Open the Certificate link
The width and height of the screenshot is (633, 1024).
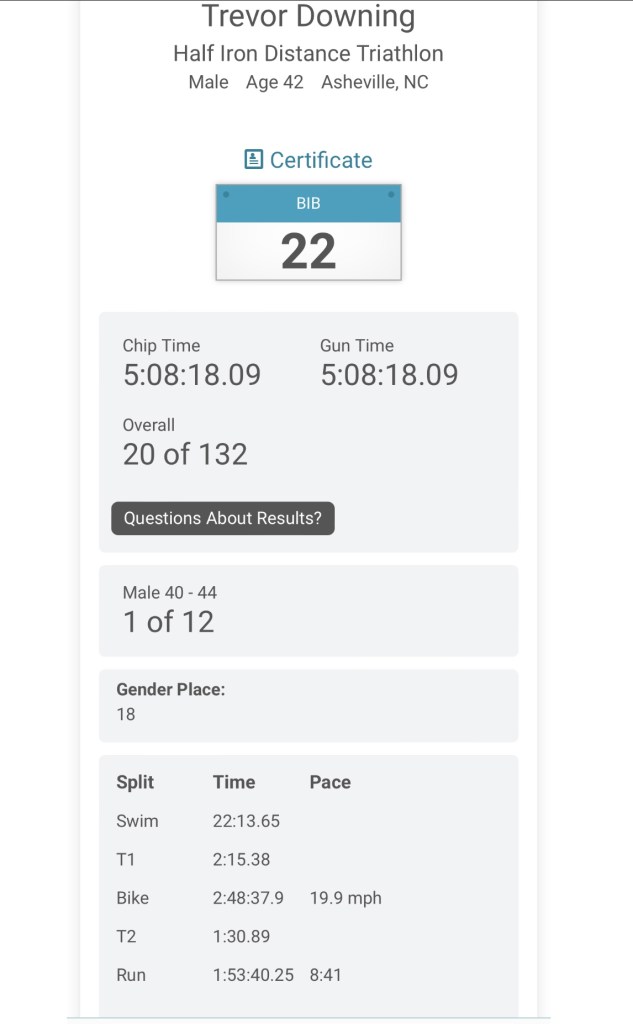tap(320, 160)
